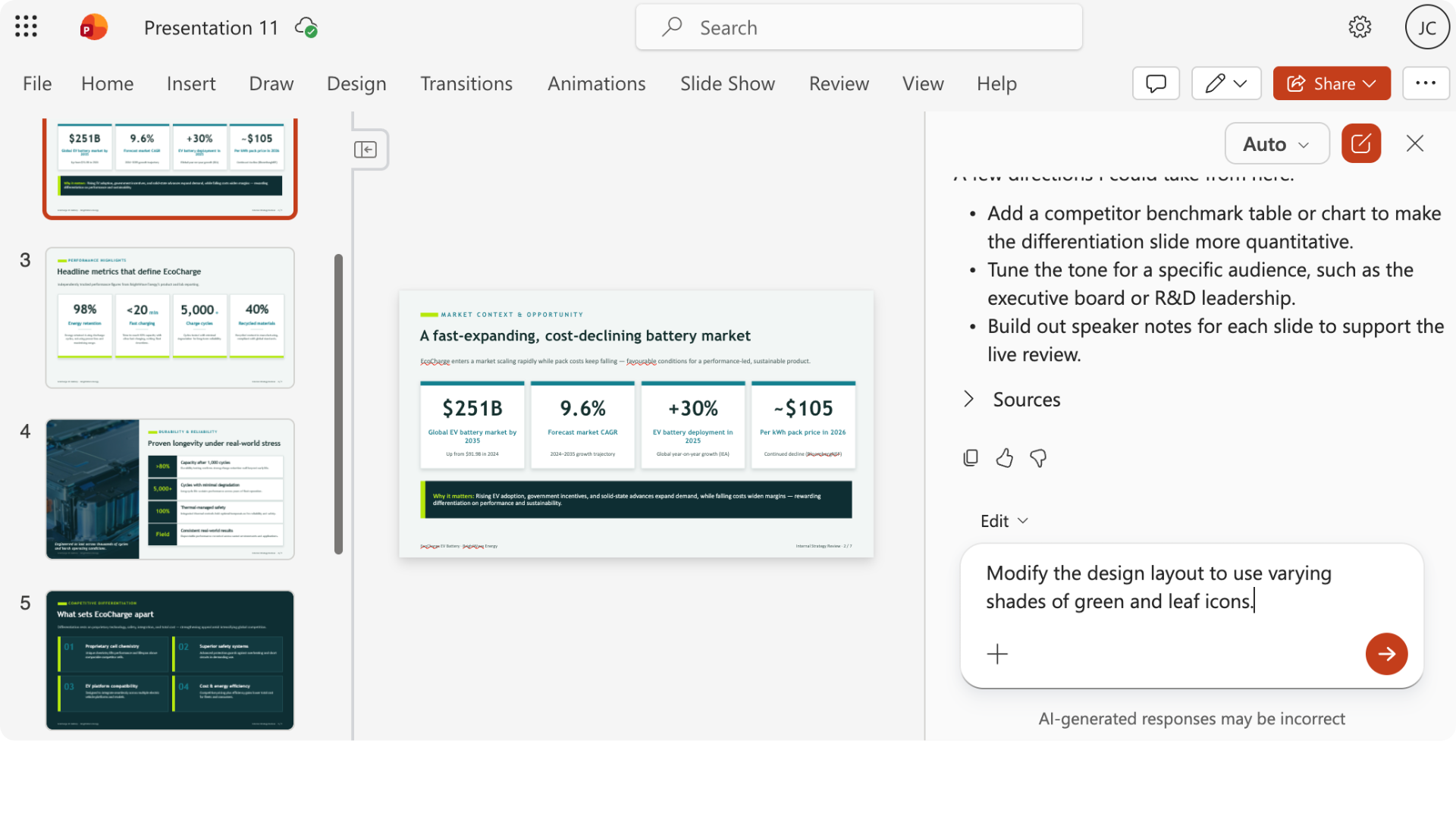
Task: Select slide 4 thumbnail
Action: [x=170, y=489]
